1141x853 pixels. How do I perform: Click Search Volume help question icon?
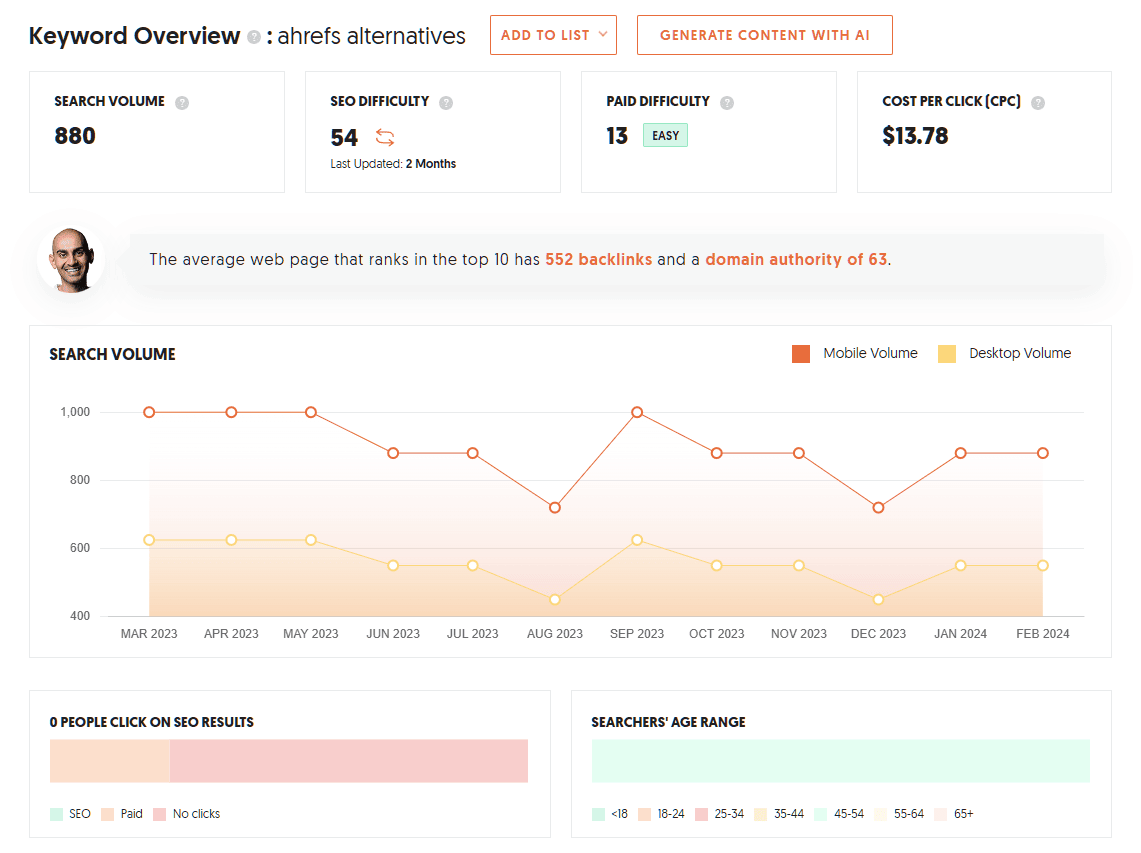pos(182,103)
